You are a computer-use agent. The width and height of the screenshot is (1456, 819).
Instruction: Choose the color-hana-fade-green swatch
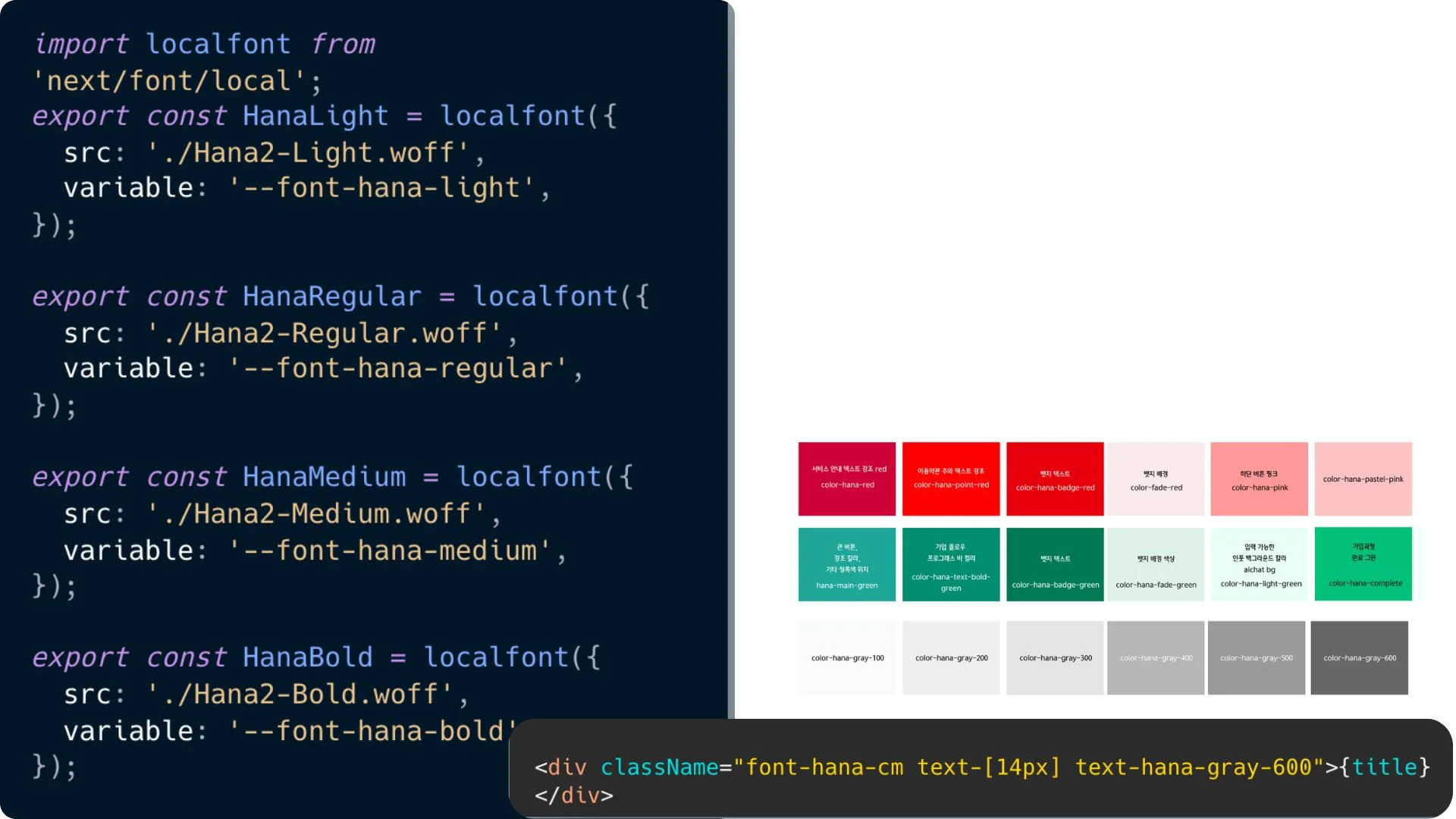click(x=1156, y=564)
